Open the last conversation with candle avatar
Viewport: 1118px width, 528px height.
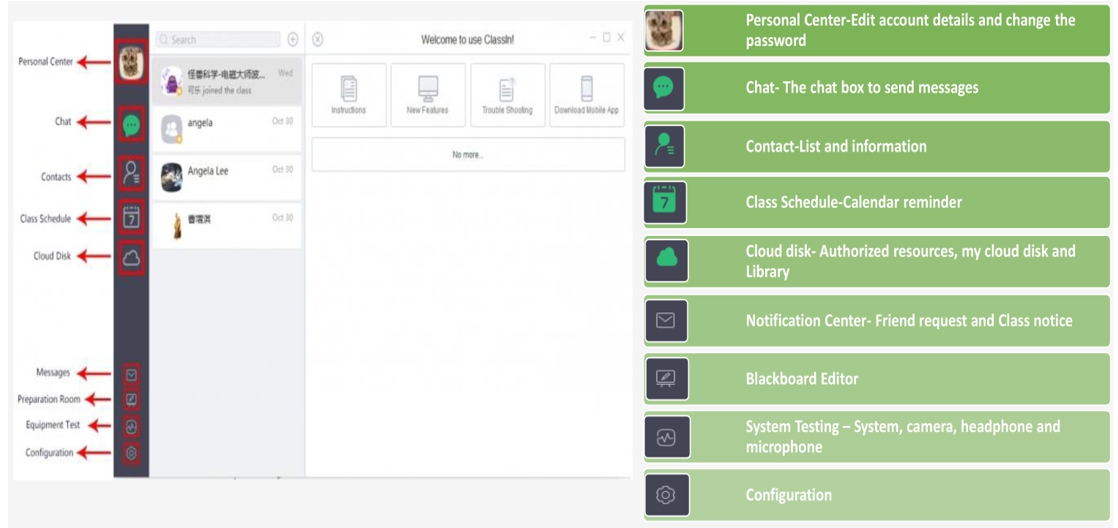[x=227, y=226]
